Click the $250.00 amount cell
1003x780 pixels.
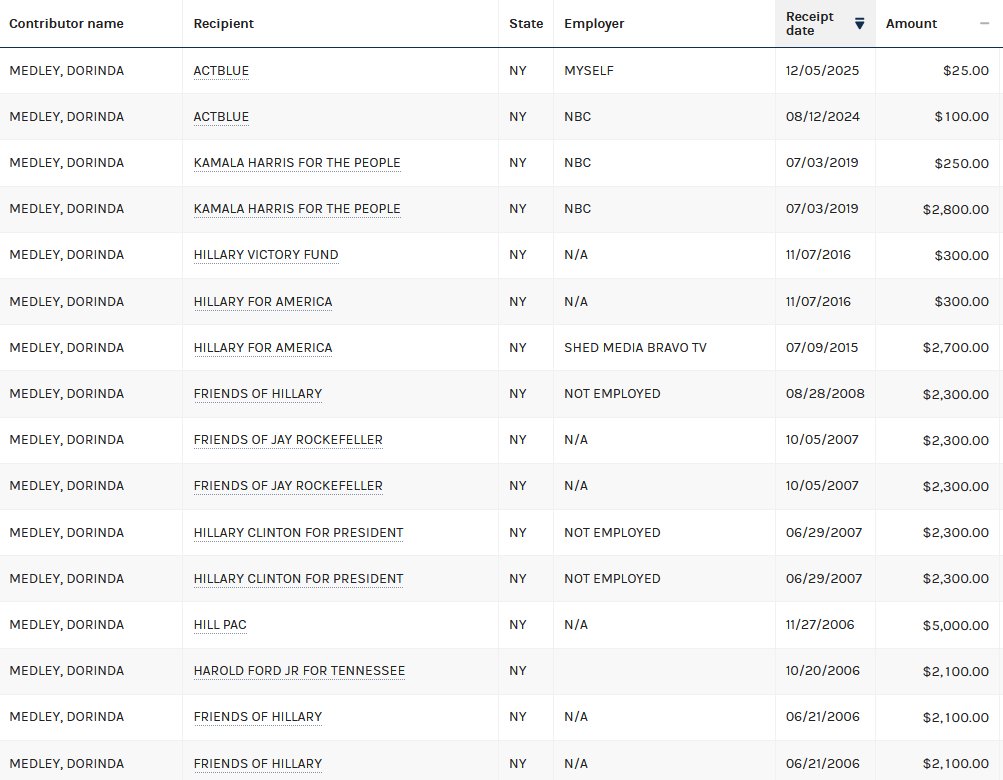961,164
